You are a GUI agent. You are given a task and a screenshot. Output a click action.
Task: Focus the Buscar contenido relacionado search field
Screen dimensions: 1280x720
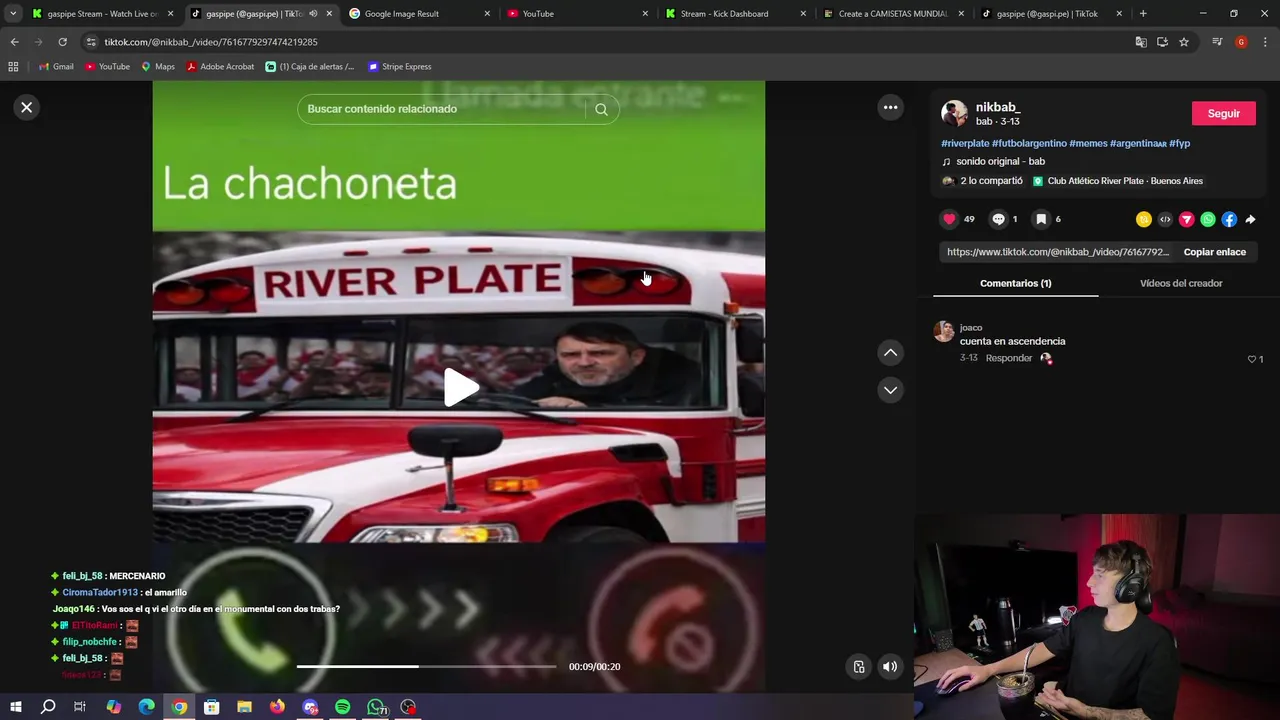[x=440, y=109]
